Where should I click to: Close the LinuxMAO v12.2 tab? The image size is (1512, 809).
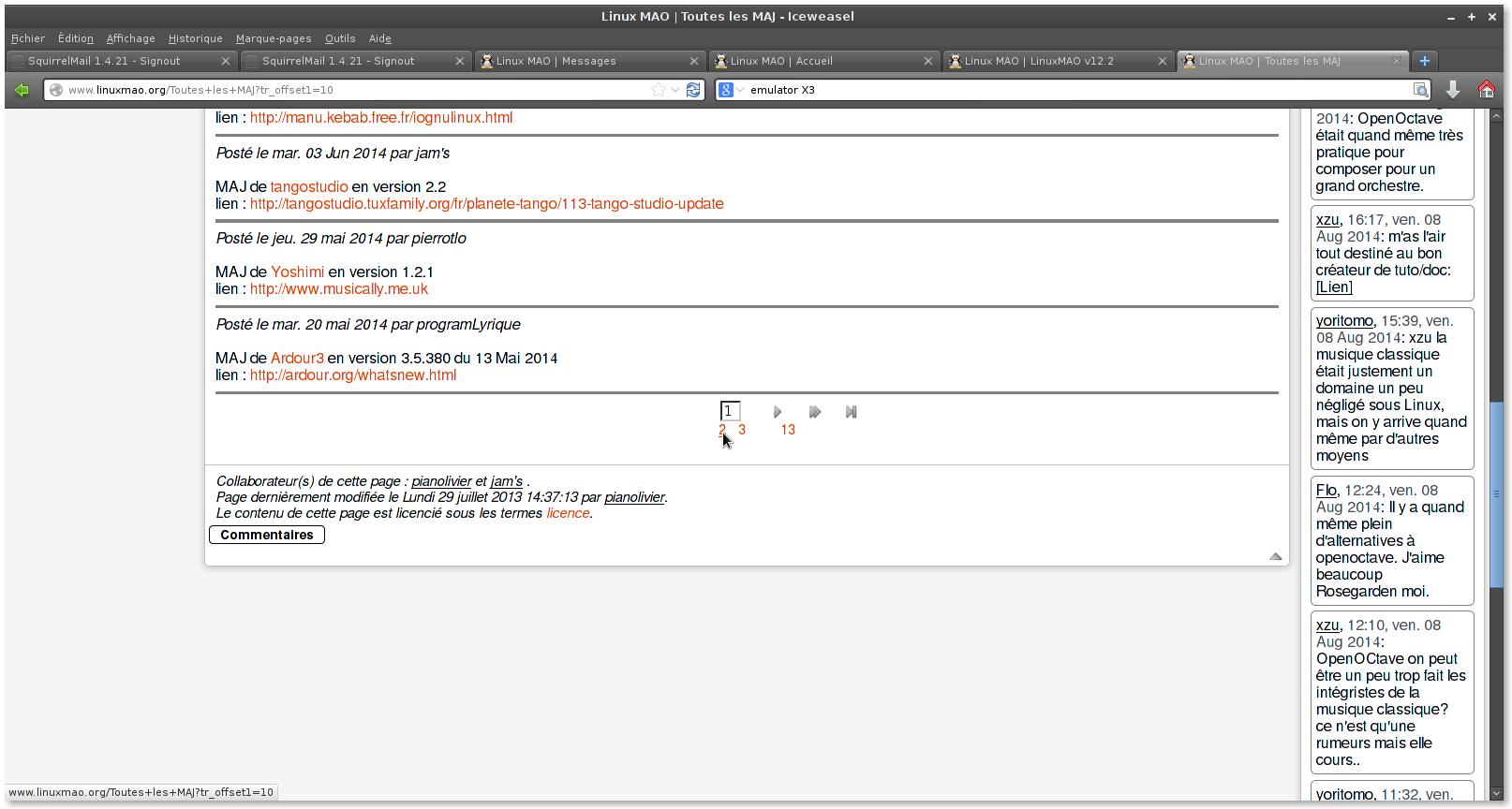click(1163, 61)
